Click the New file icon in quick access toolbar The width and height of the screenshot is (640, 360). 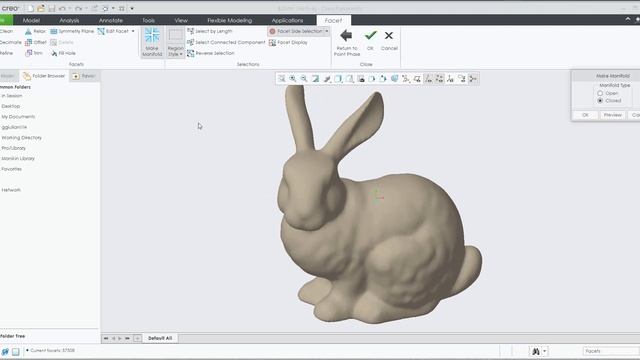31,8
